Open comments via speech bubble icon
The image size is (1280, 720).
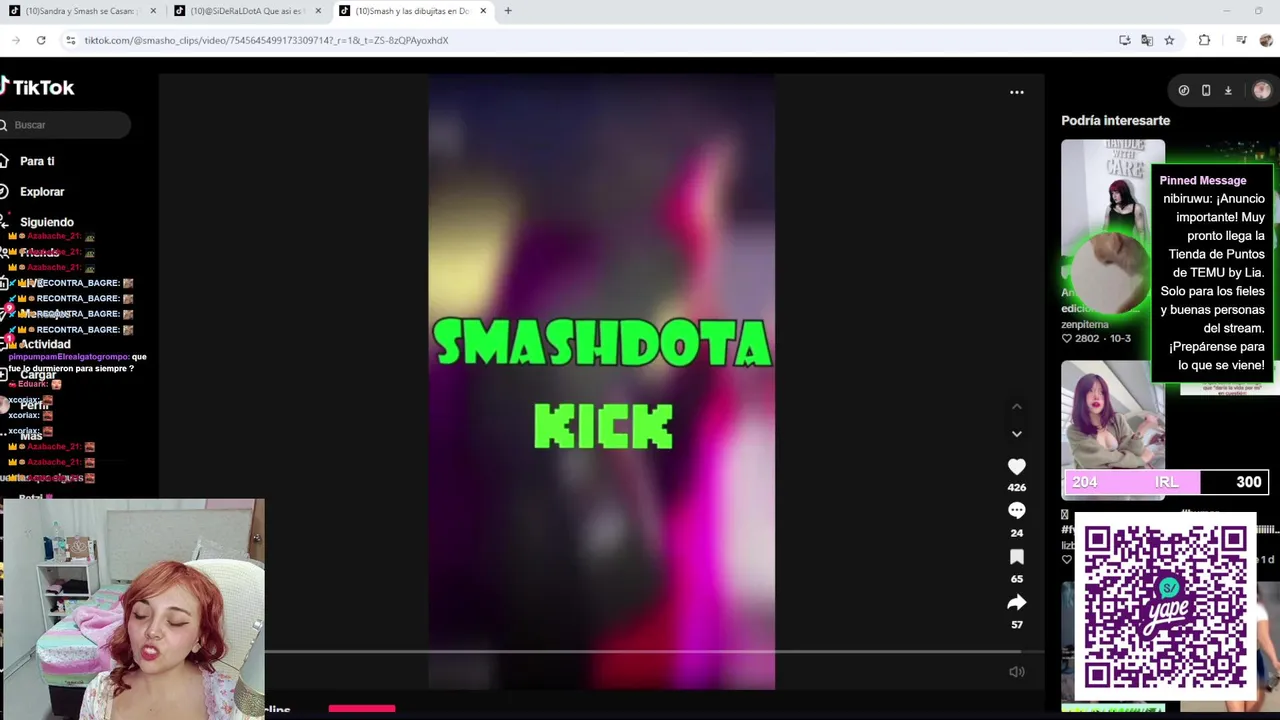tap(1016, 511)
